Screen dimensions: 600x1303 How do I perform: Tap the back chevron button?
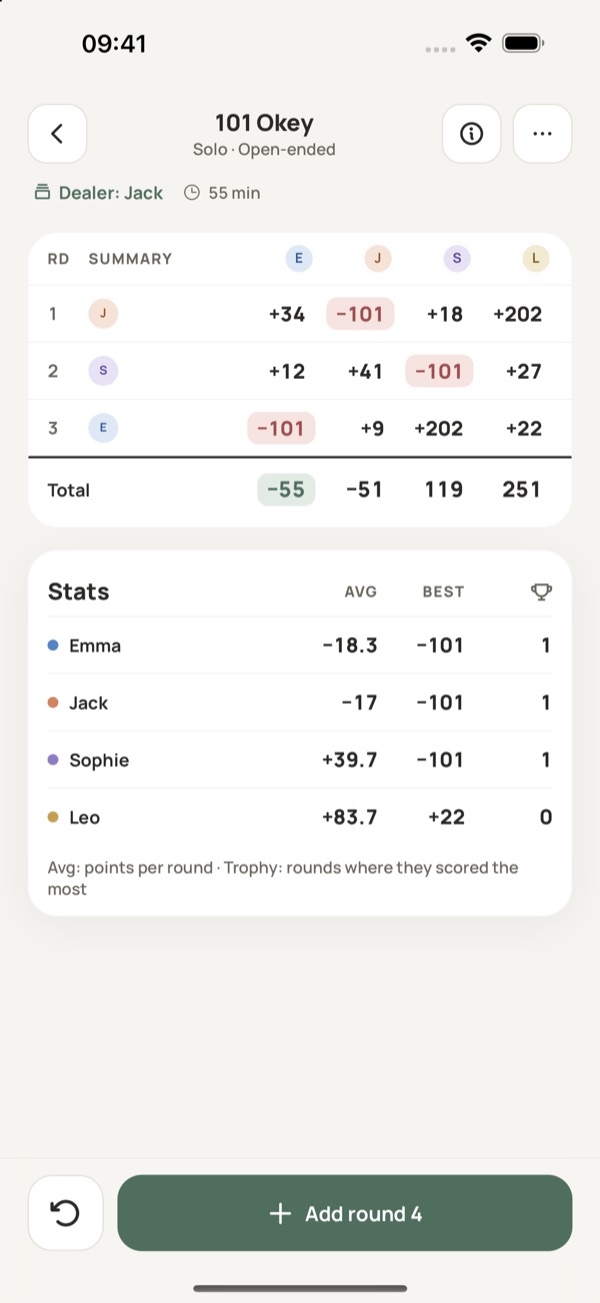[x=57, y=133]
